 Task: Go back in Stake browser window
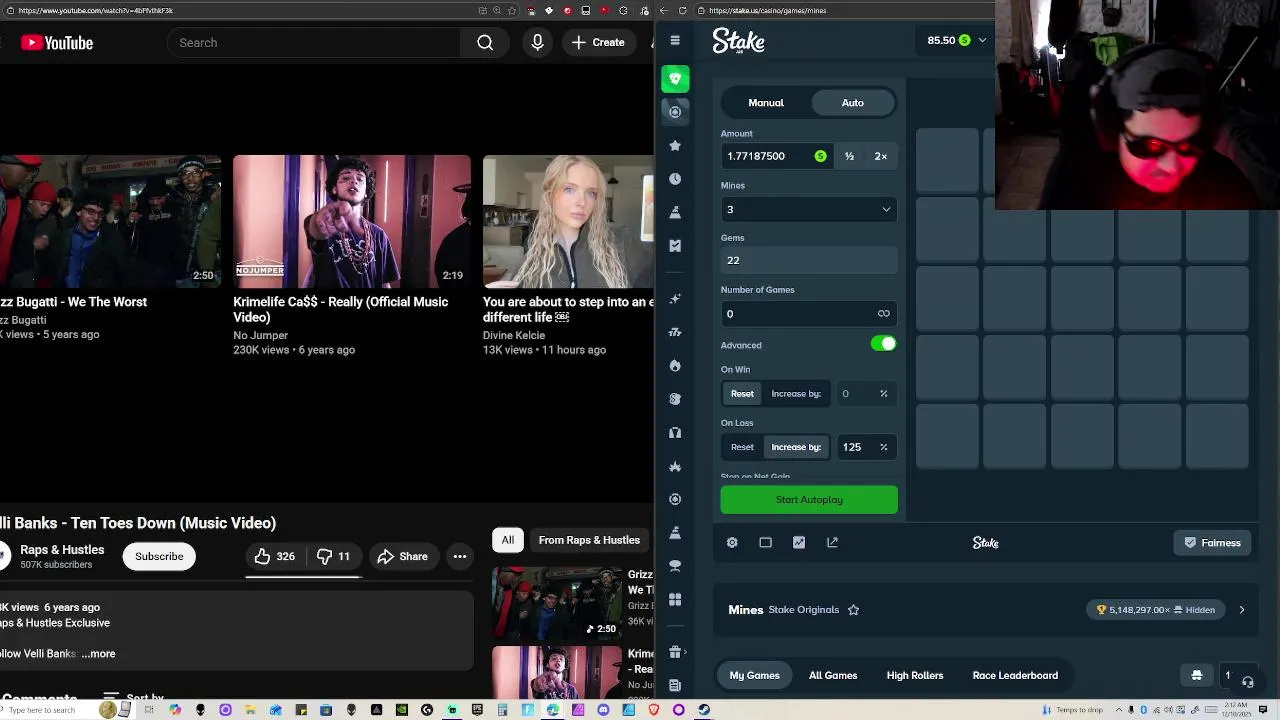coord(664,10)
